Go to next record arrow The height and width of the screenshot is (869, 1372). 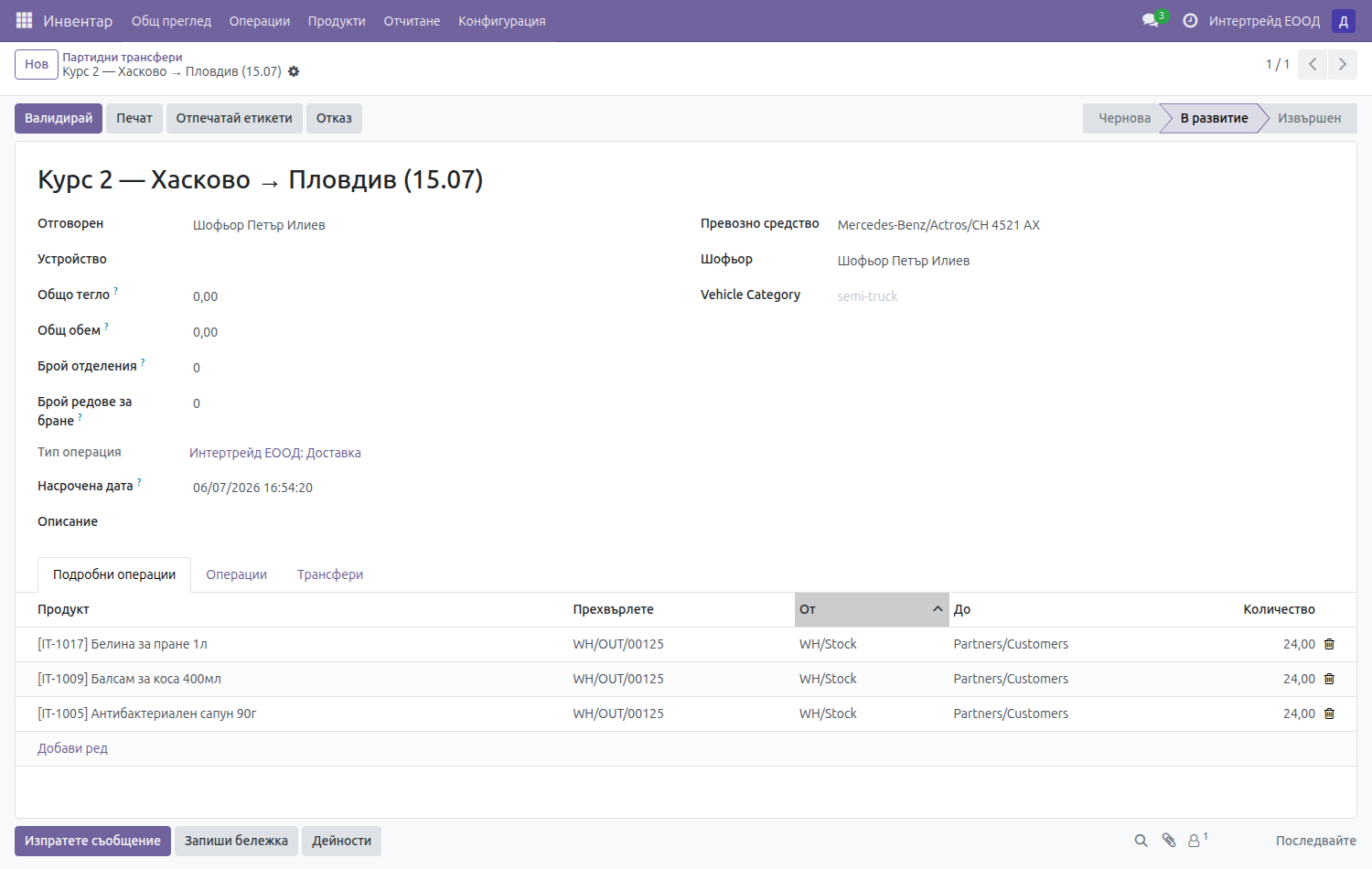[x=1343, y=64]
